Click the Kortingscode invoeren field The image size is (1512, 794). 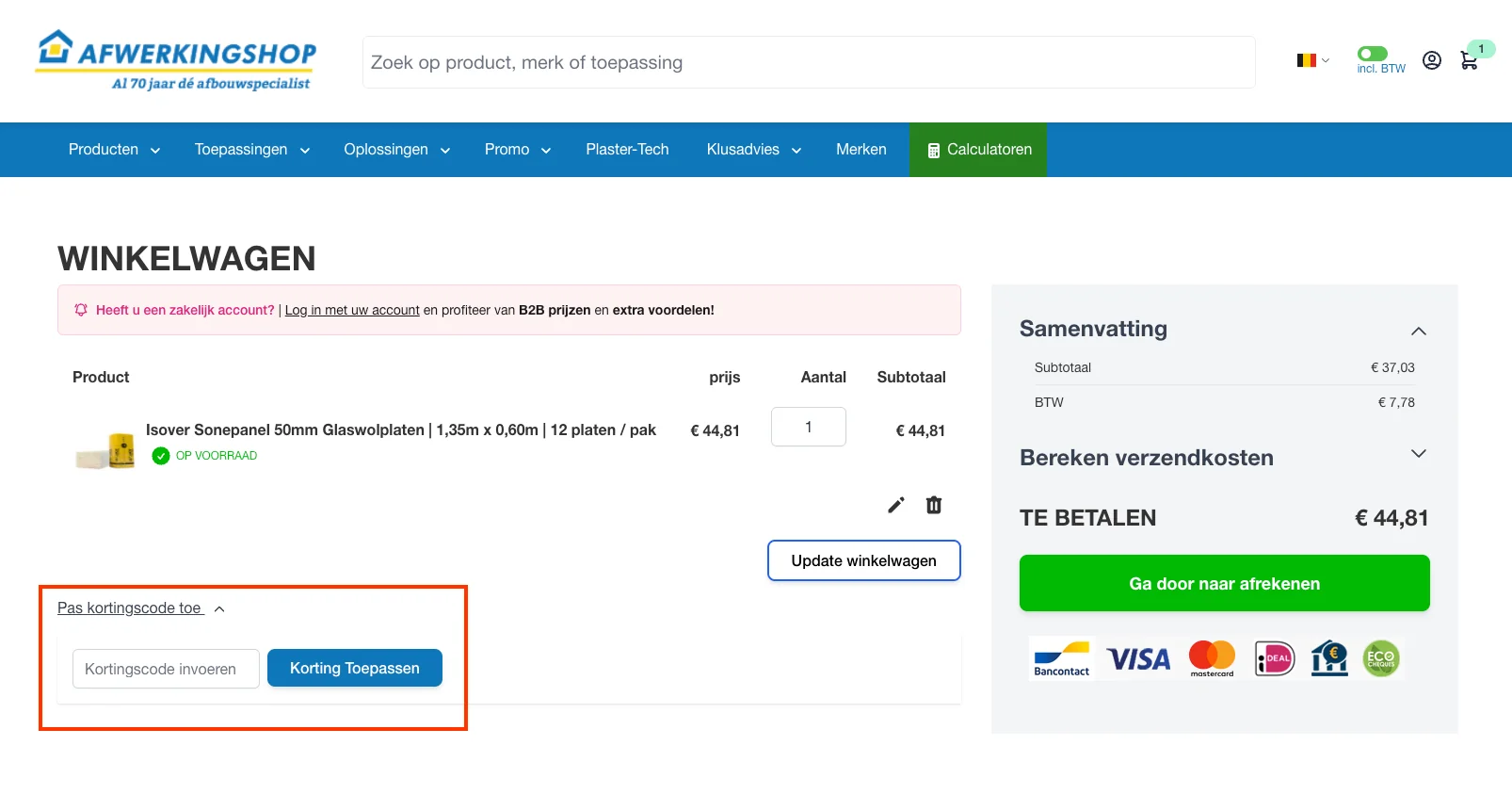[x=166, y=669]
